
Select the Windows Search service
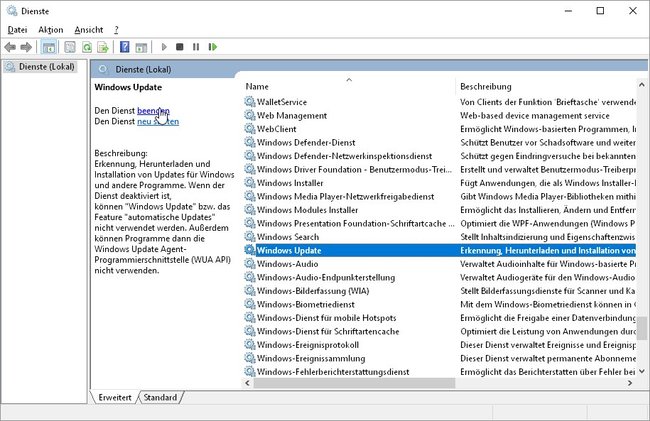click(x=439, y=237)
